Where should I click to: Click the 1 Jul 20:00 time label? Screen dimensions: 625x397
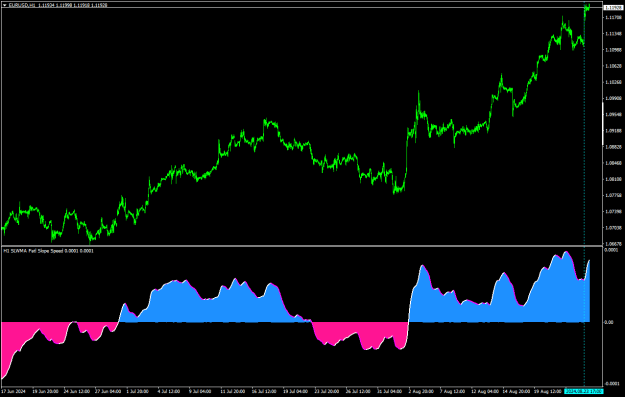138,391
